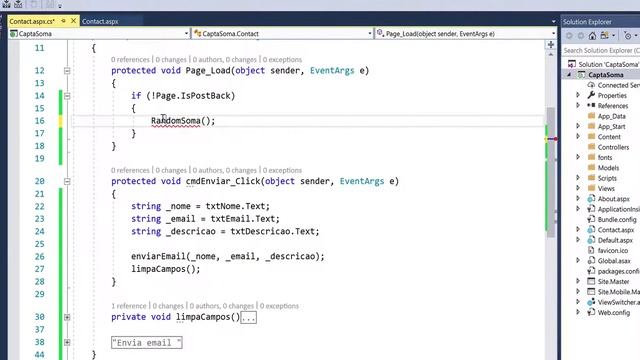The image size is (640, 360).
Task: Close the Contact.aspx.cs tab
Action: (73, 21)
